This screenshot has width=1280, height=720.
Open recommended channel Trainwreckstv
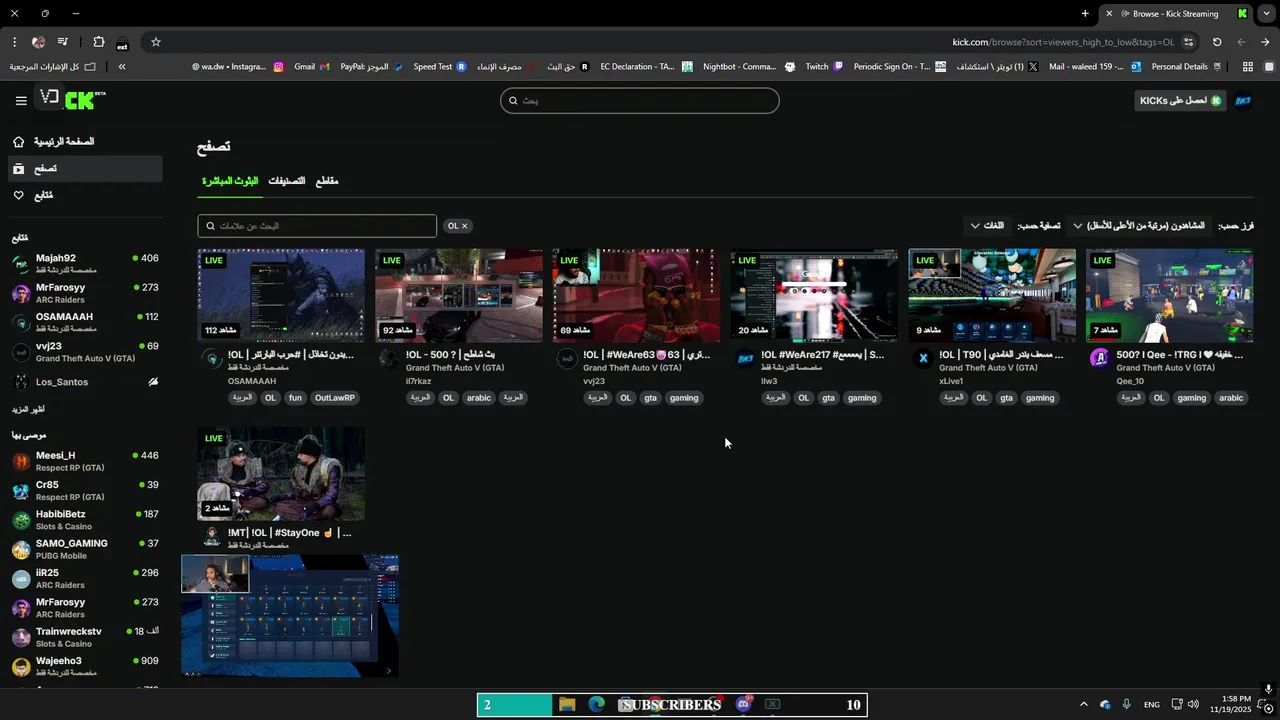pyautogui.click(x=84, y=637)
